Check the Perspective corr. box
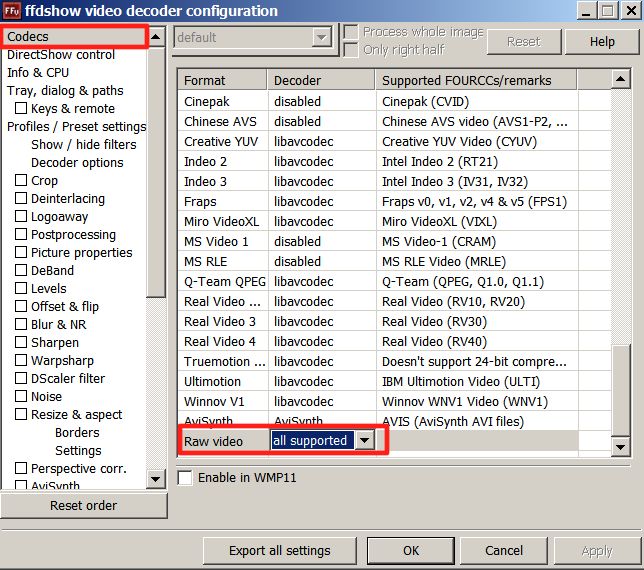 pyautogui.click(x=21, y=469)
